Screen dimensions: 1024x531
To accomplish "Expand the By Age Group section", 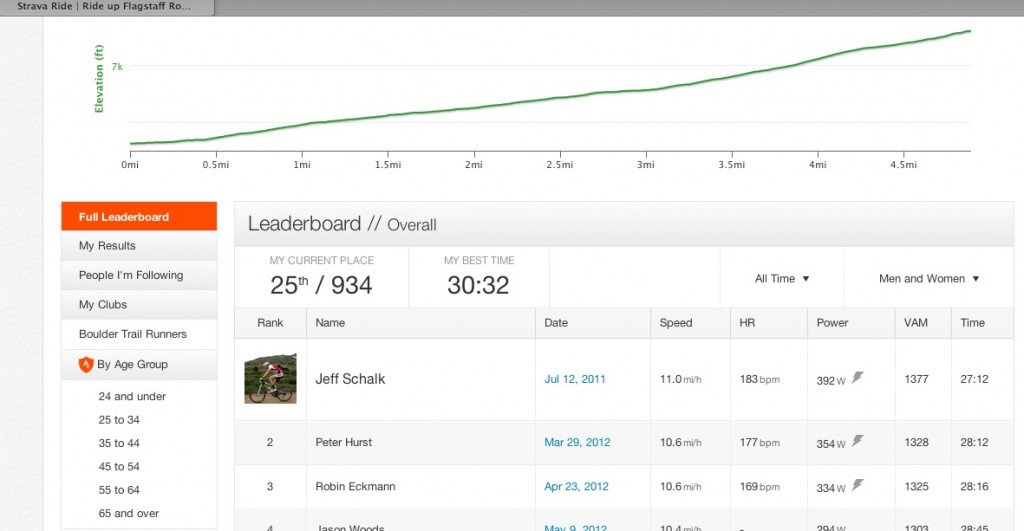I will [132, 365].
